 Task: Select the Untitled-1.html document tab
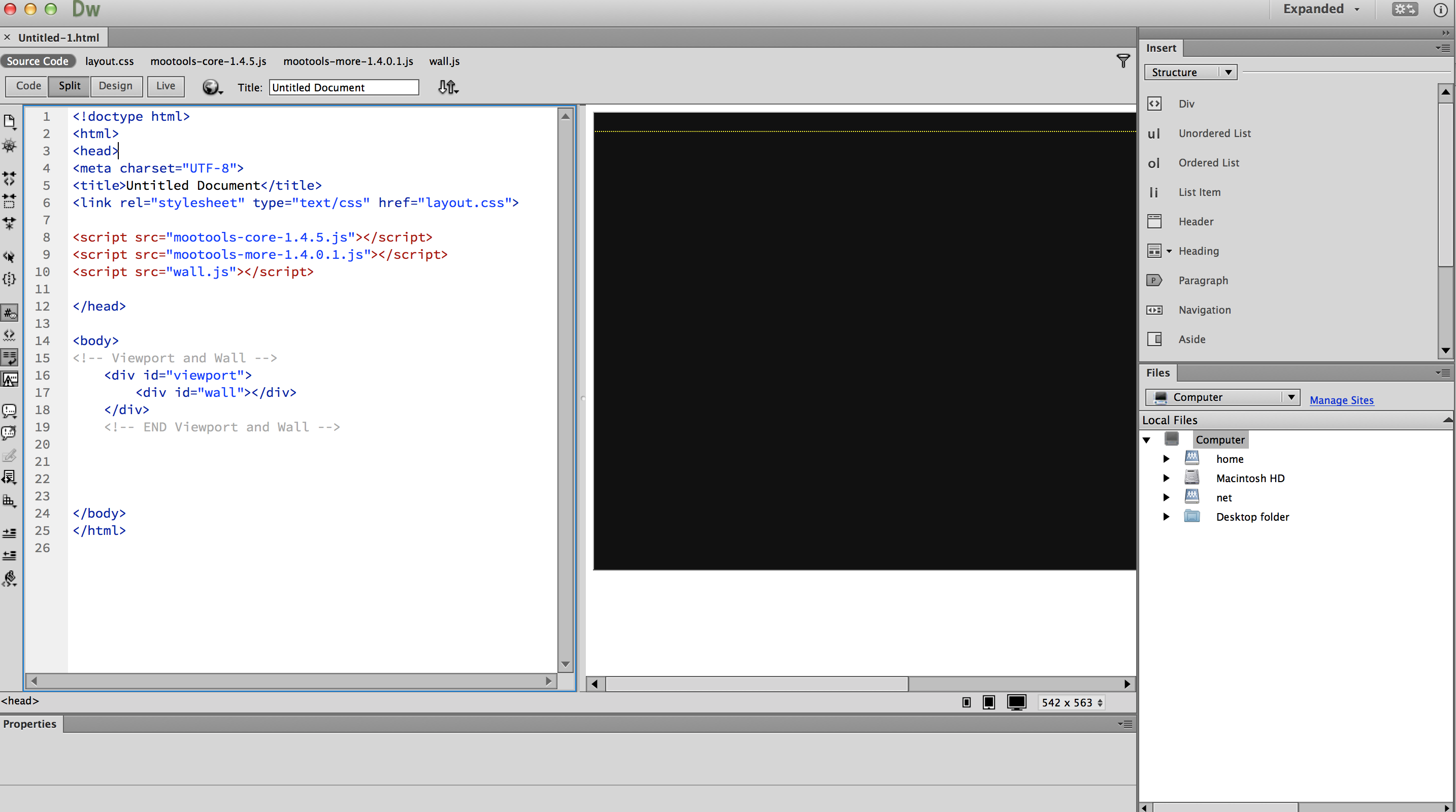pos(59,38)
